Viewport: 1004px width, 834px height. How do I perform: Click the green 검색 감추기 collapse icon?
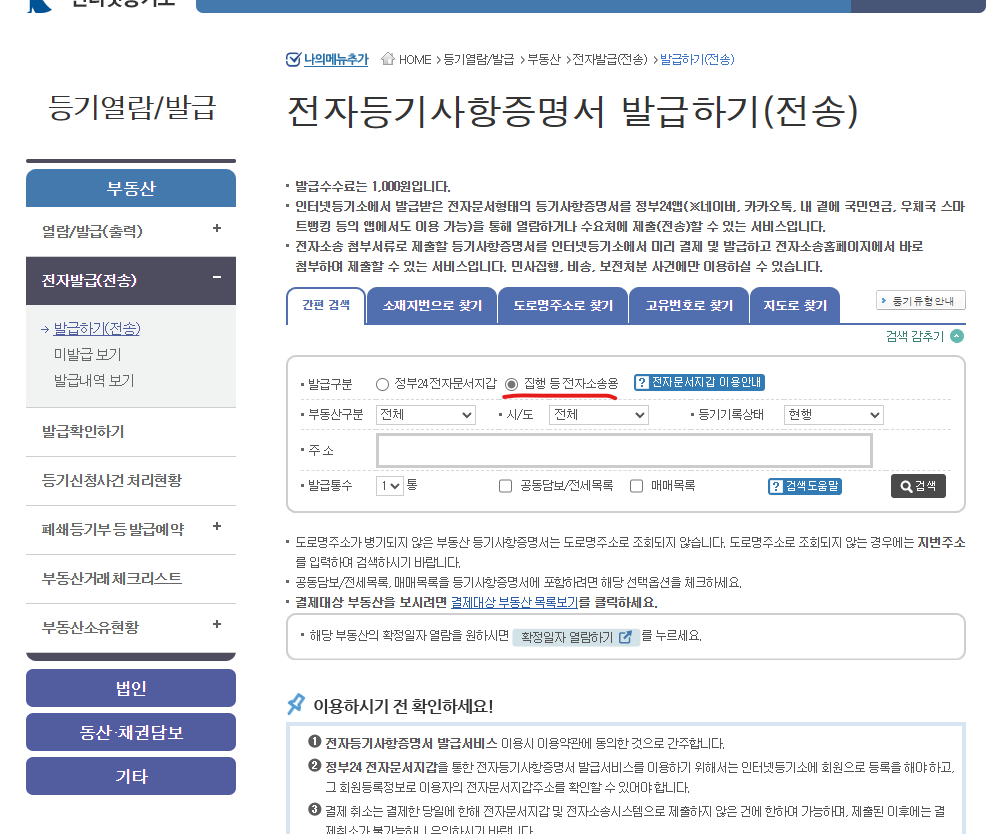point(957,336)
